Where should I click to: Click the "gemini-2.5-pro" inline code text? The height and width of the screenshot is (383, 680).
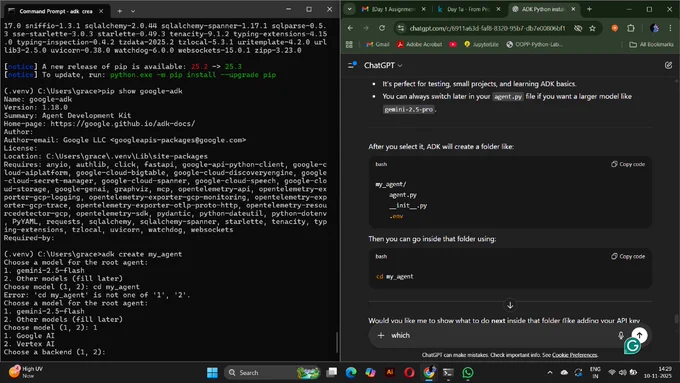pyautogui.click(x=409, y=109)
